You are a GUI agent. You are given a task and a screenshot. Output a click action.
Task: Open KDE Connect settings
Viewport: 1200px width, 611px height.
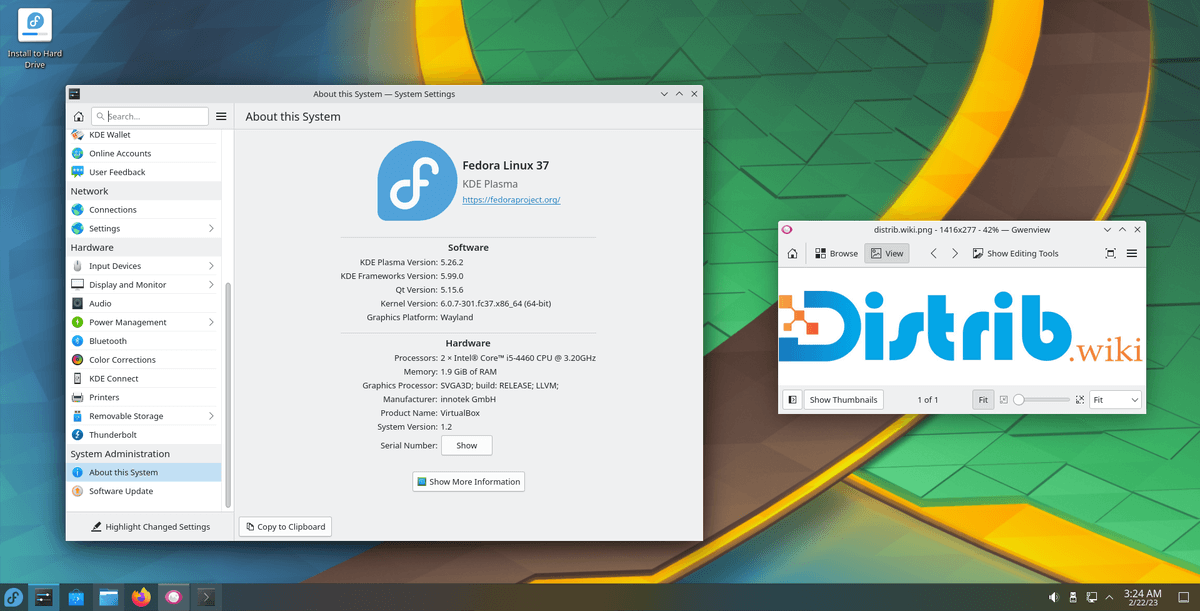pyautogui.click(x=144, y=379)
